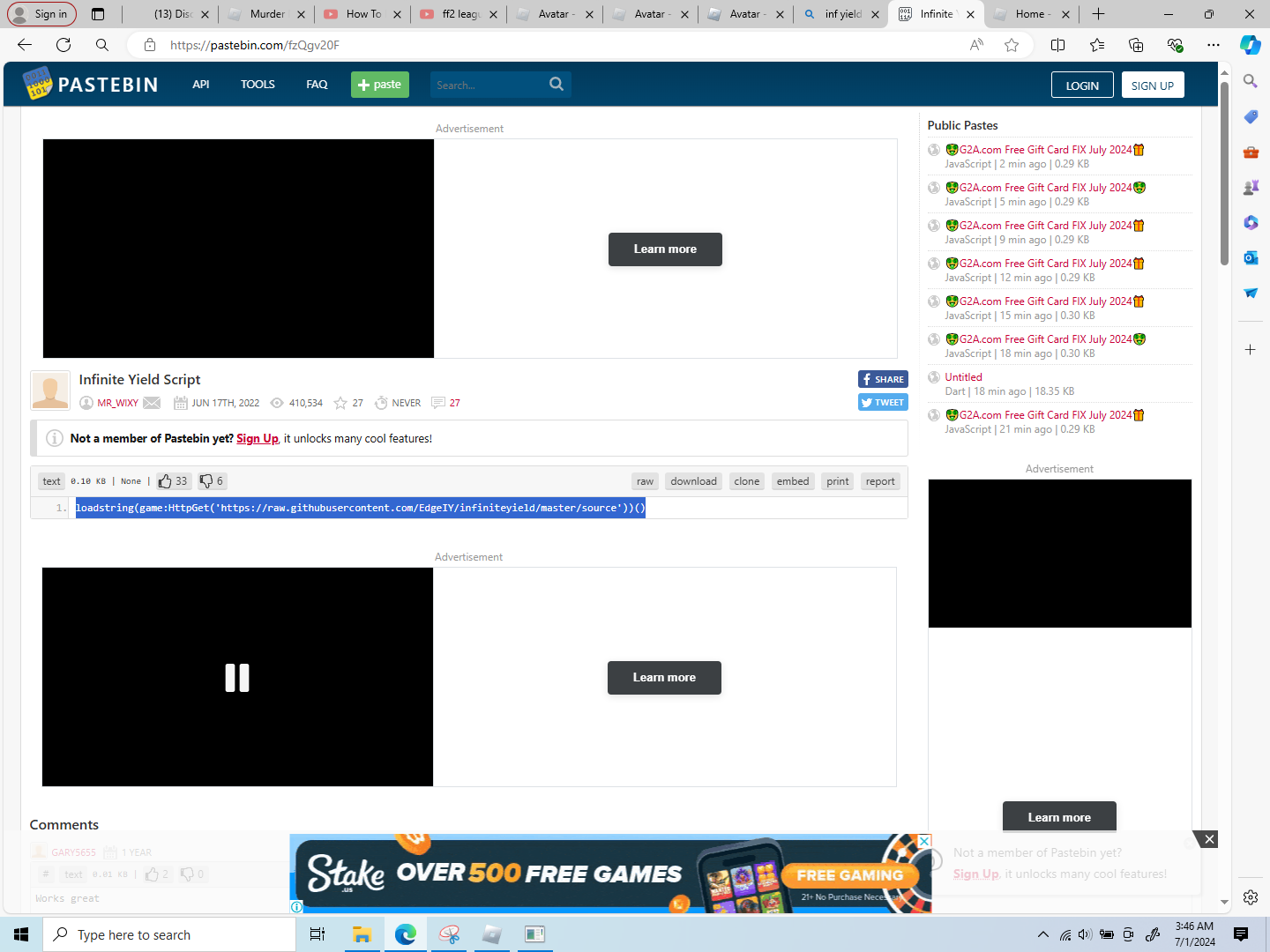Open the Split screen icon in the toolbar
The width and height of the screenshot is (1270, 952).
(x=1058, y=45)
